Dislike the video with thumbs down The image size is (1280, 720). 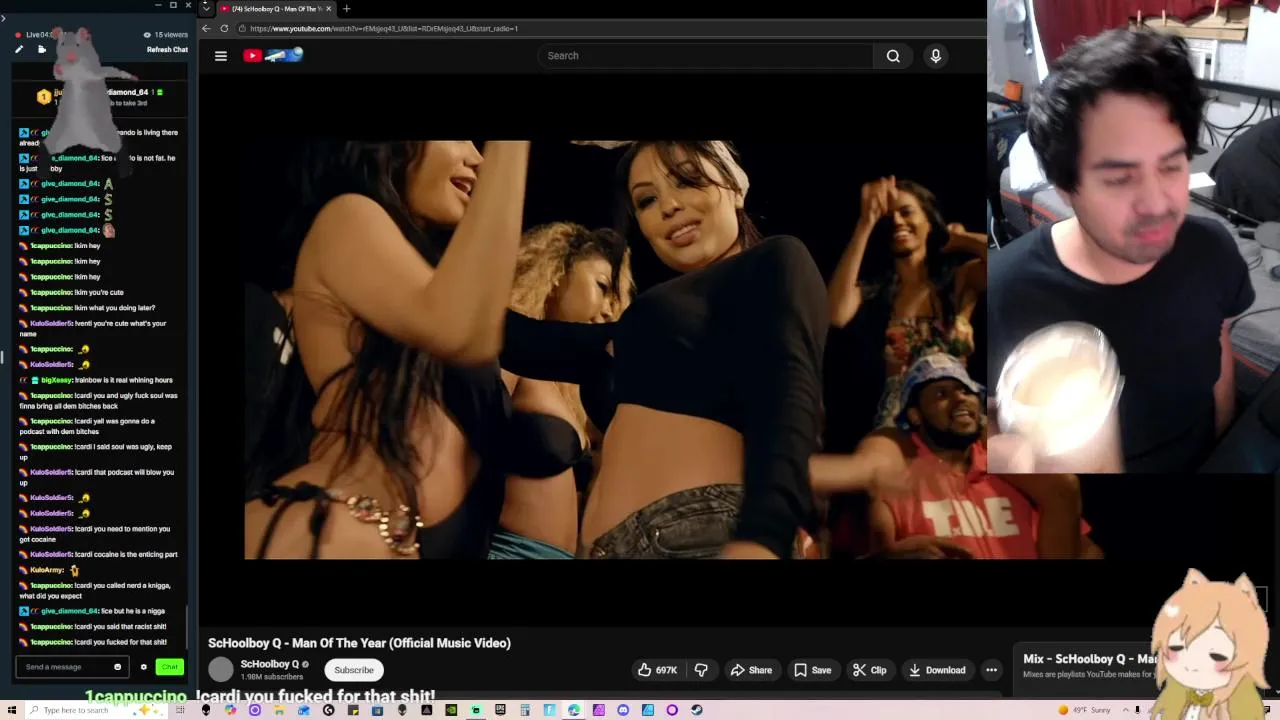click(x=701, y=670)
